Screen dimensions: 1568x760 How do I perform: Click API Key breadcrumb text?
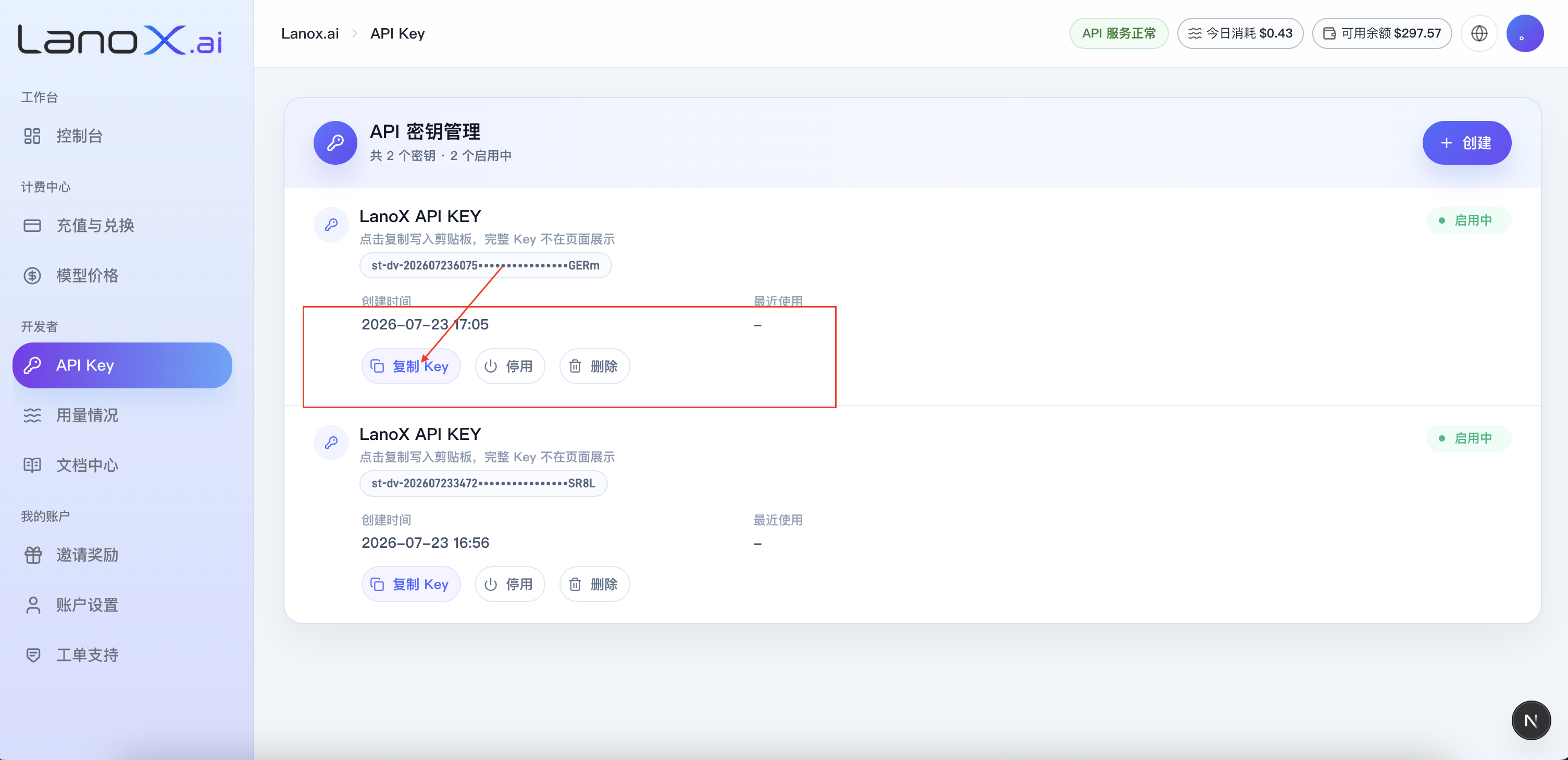pos(397,33)
